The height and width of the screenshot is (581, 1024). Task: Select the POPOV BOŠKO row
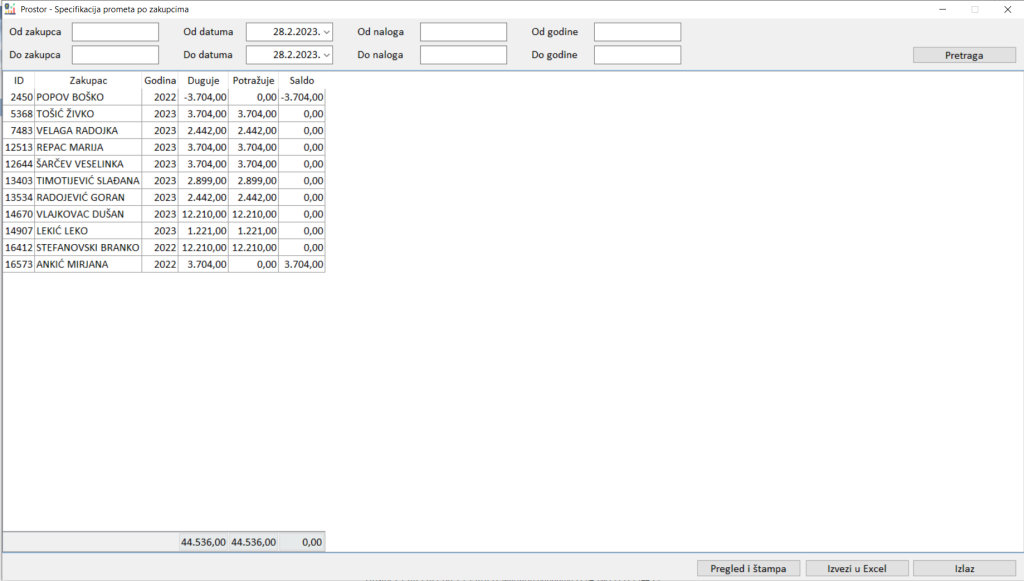(88, 97)
